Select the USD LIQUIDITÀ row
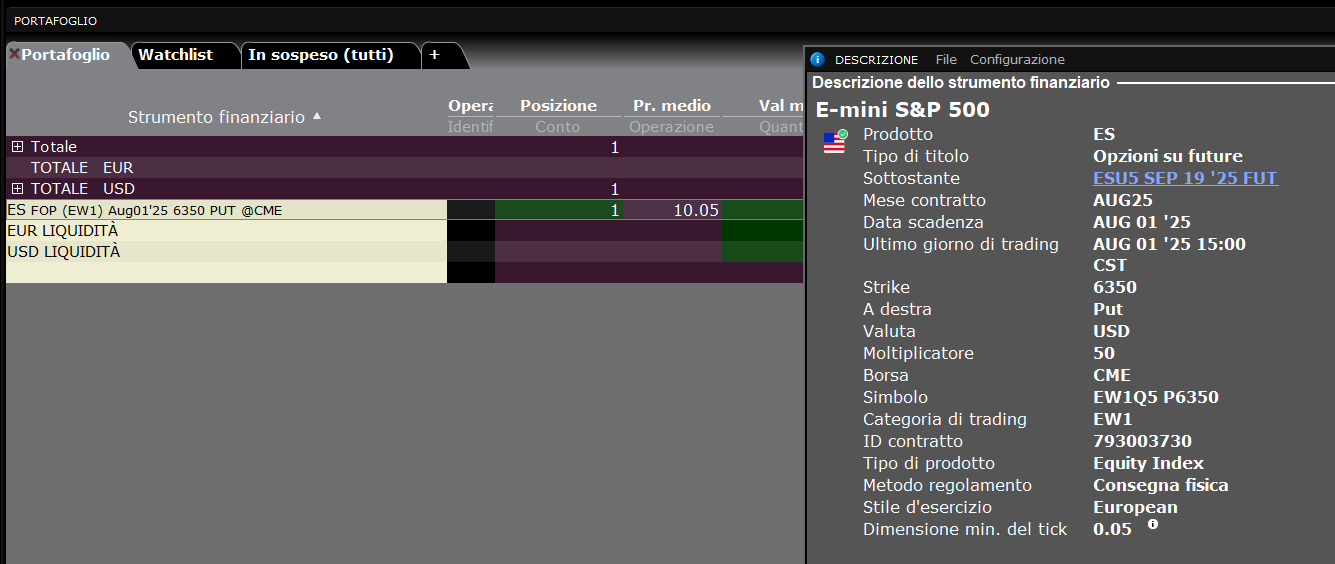Viewport: 1335px width, 564px height. [x=404, y=252]
